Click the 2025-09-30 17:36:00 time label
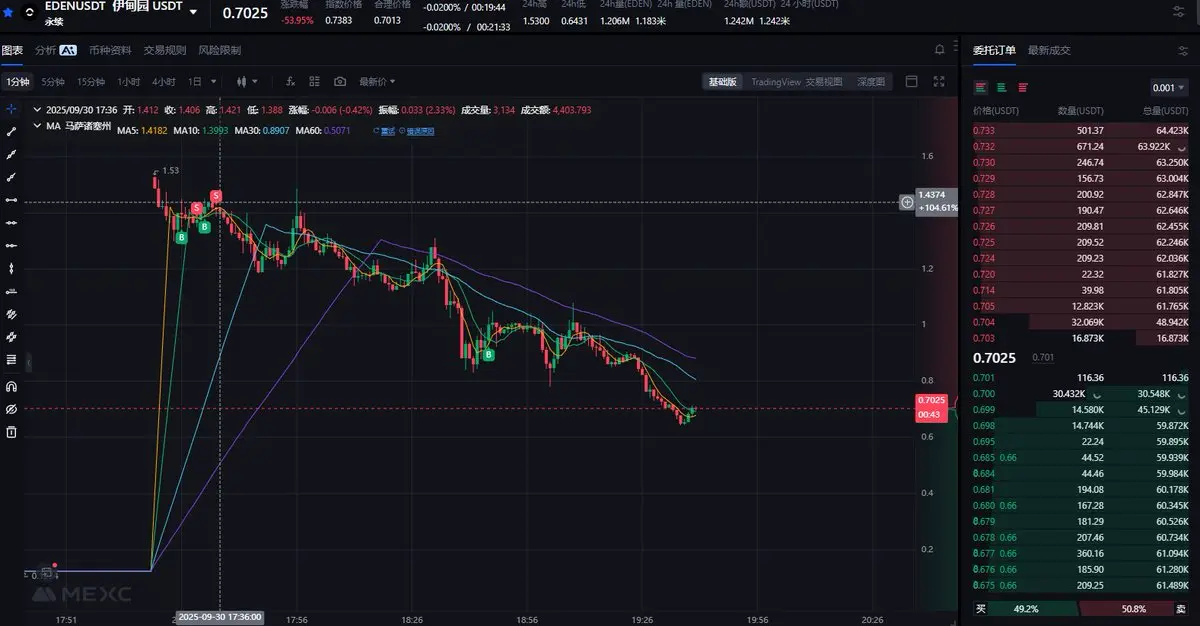This screenshot has width=1200, height=626. point(219,617)
